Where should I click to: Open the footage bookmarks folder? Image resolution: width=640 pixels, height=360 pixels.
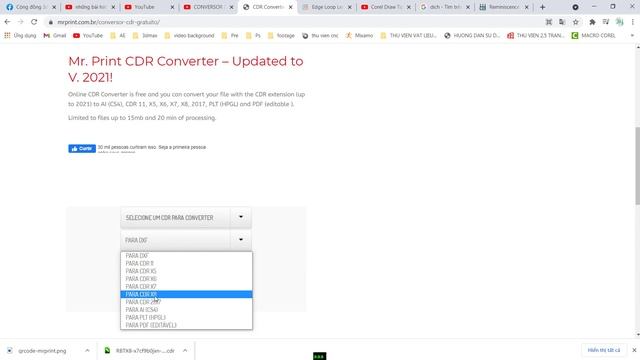point(281,36)
